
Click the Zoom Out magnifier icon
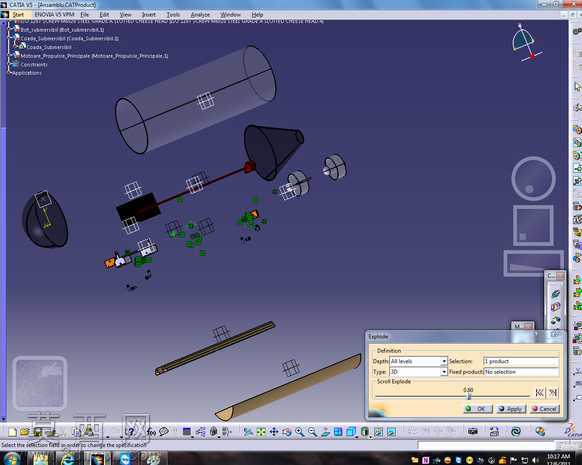pyautogui.click(x=313, y=432)
